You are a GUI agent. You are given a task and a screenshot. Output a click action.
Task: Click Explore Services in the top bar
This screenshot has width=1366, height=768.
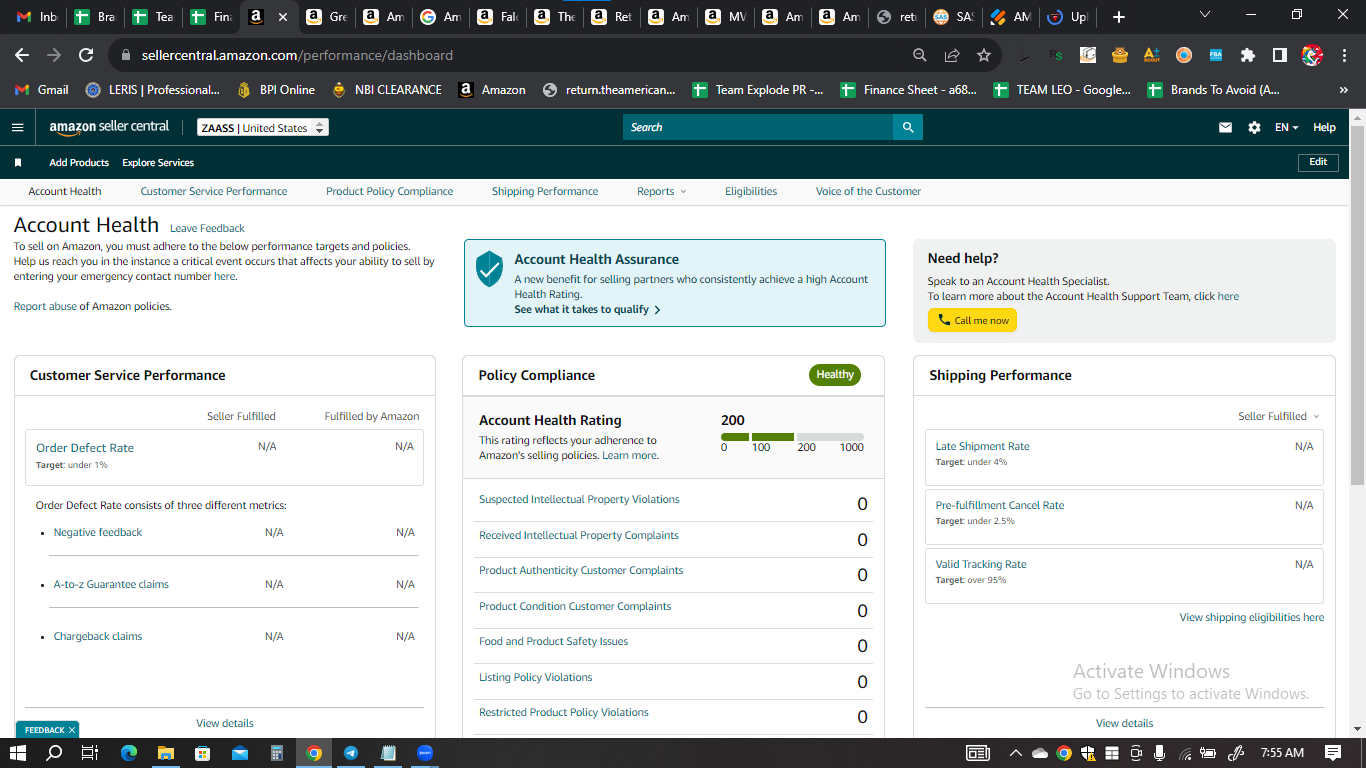pos(158,162)
